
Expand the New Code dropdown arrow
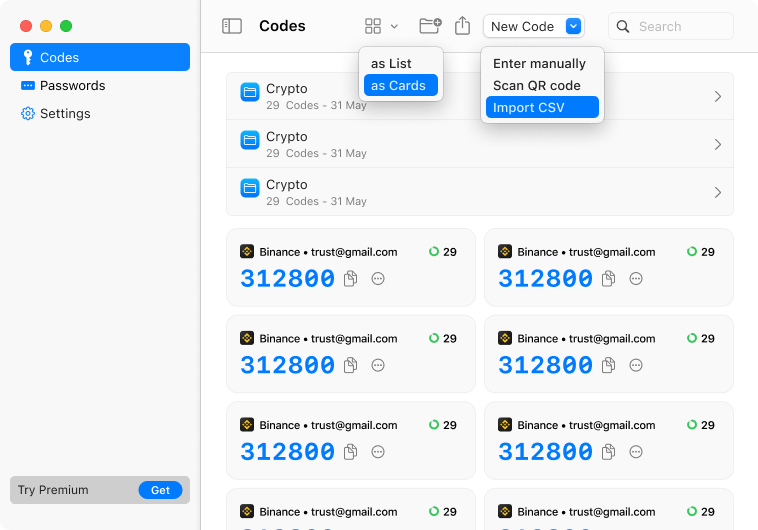coord(573,27)
